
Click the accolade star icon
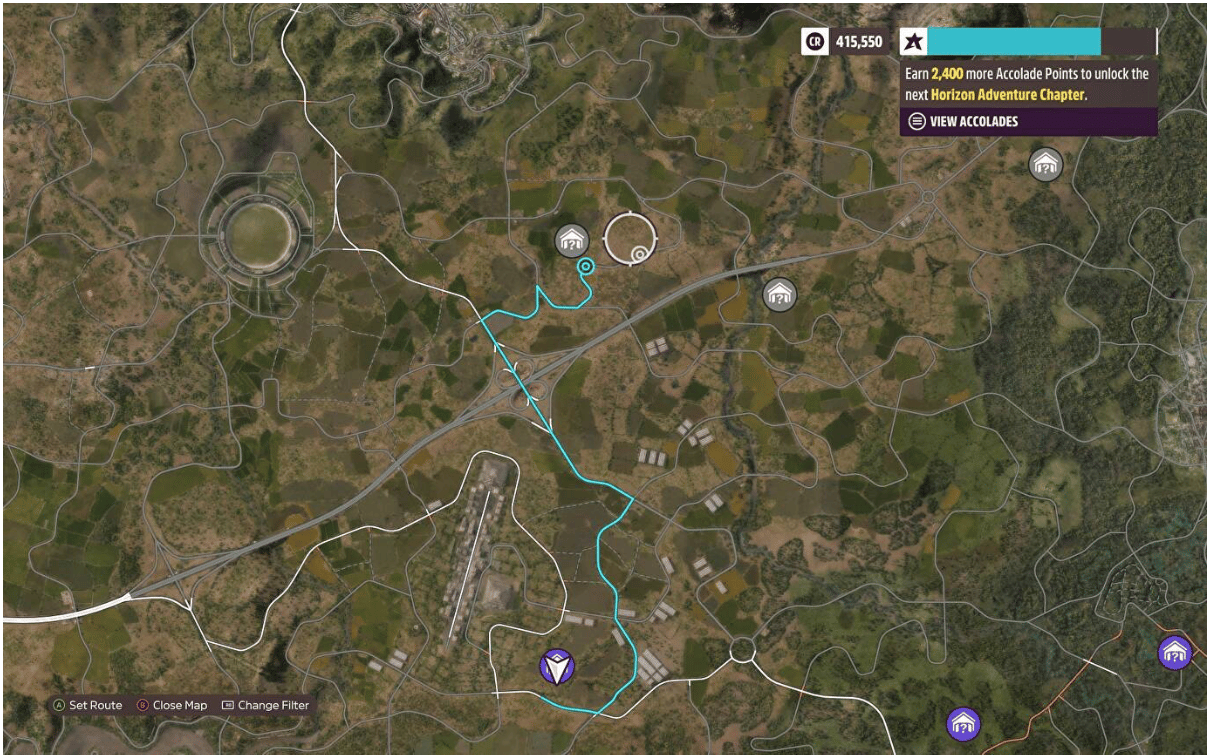tap(913, 41)
